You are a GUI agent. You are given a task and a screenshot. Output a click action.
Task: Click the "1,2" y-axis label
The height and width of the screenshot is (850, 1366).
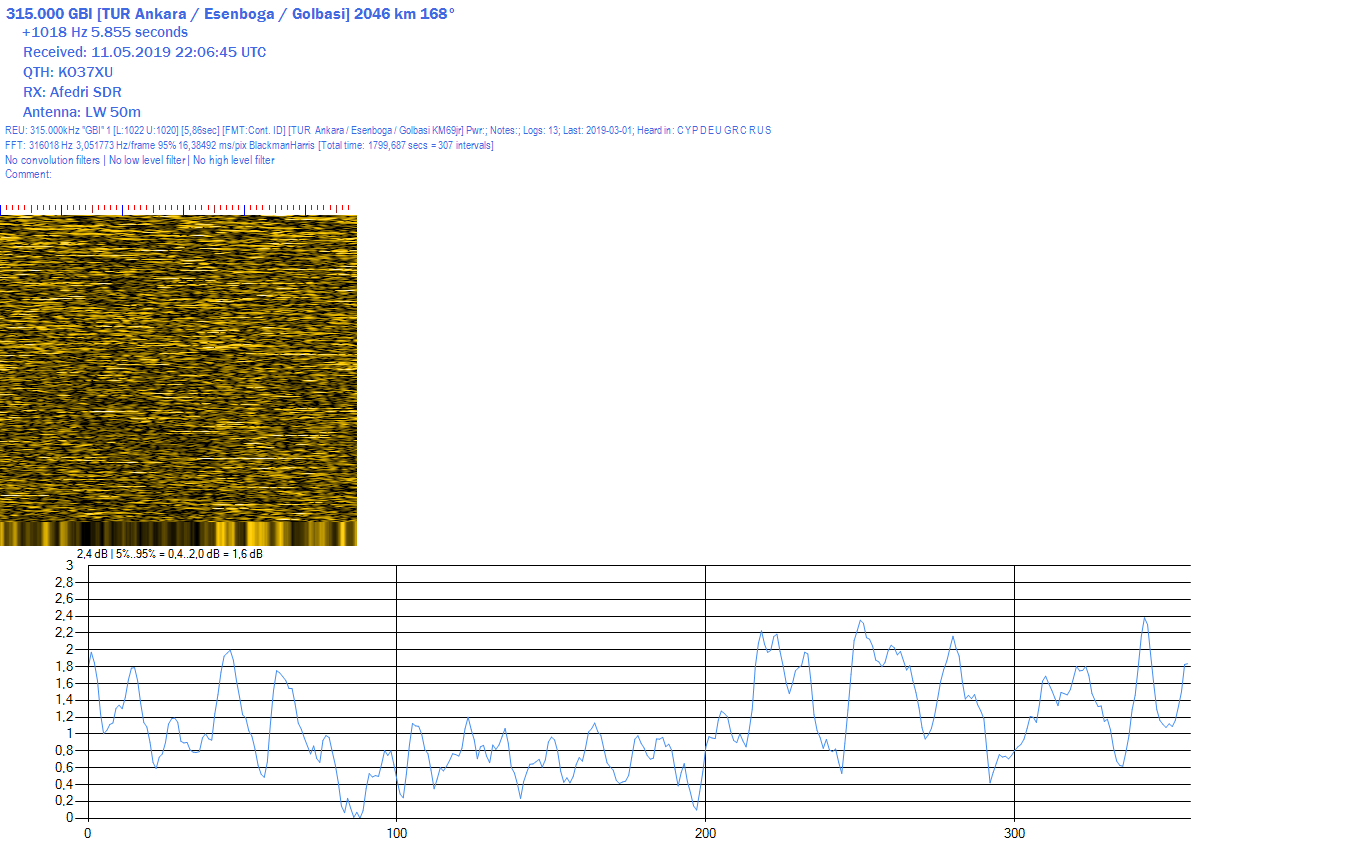[64, 717]
